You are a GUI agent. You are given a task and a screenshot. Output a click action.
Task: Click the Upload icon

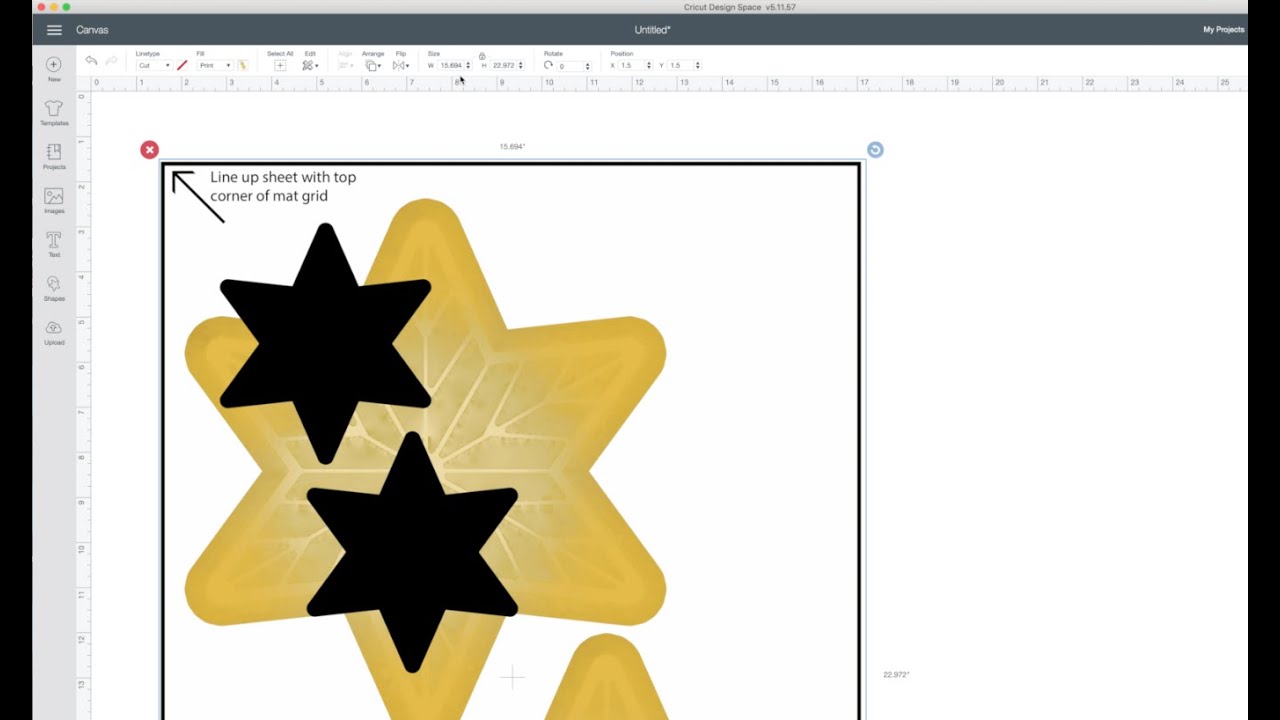(x=54, y=328)
